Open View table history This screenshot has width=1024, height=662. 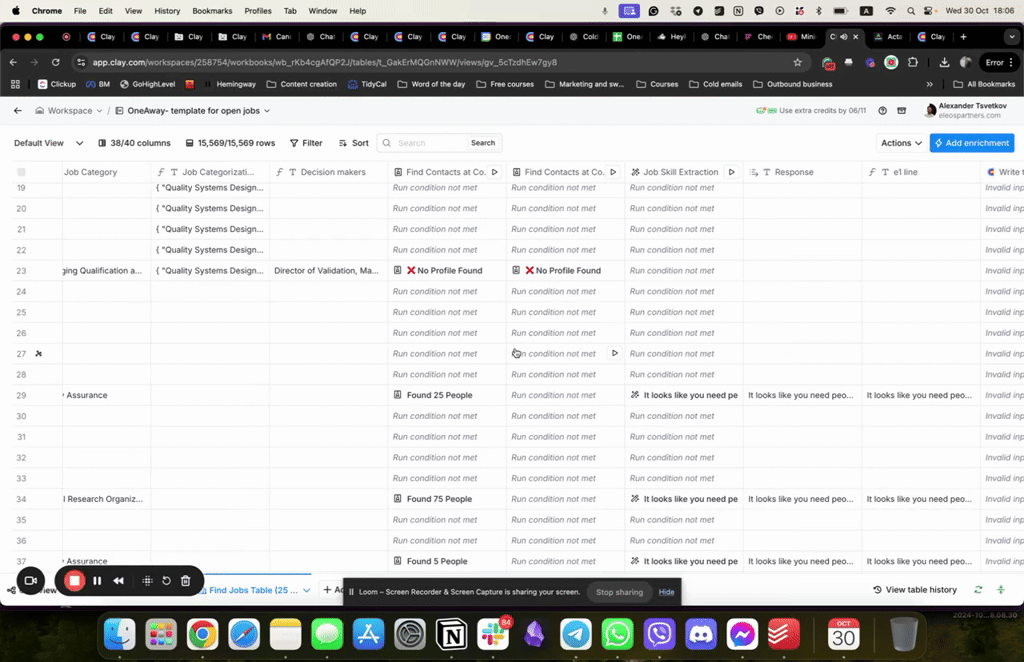[x=915, y=590]
